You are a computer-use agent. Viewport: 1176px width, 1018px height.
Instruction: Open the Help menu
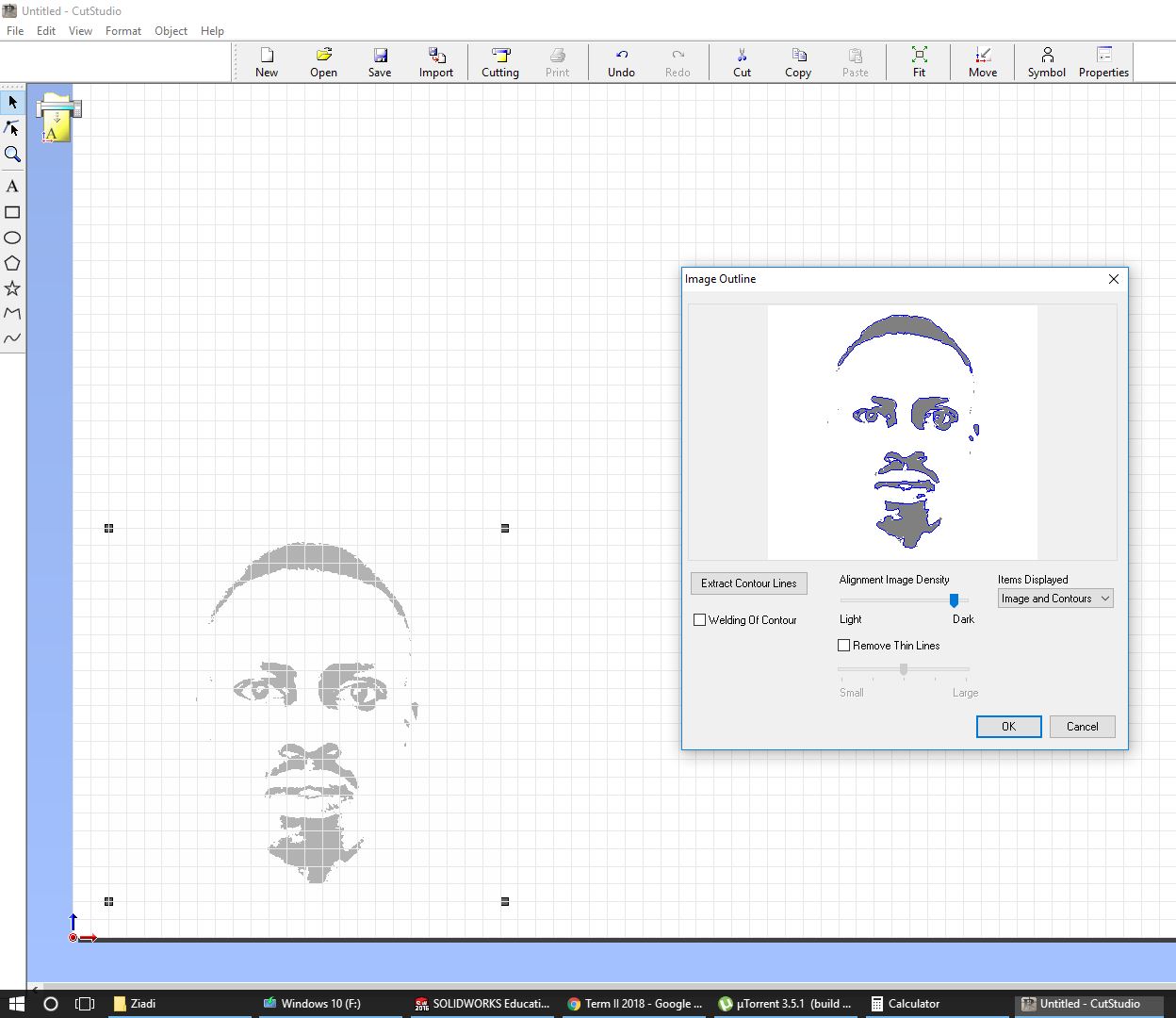point(212,30)
